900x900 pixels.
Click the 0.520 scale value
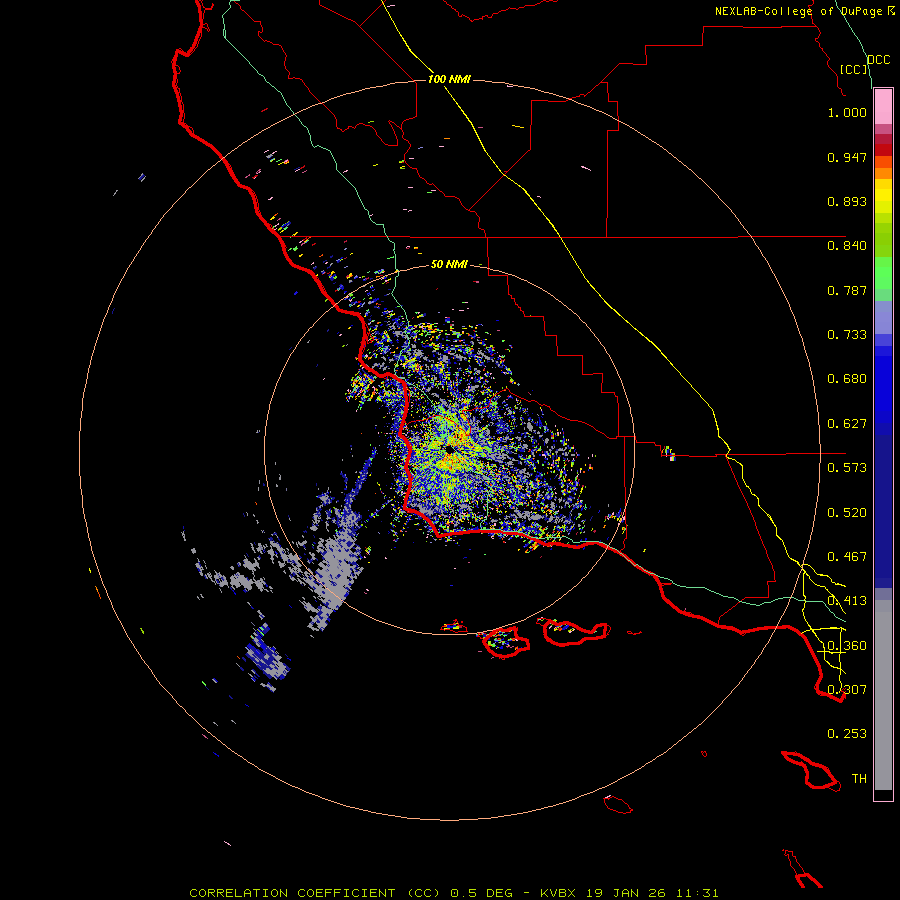coord(847,513)
